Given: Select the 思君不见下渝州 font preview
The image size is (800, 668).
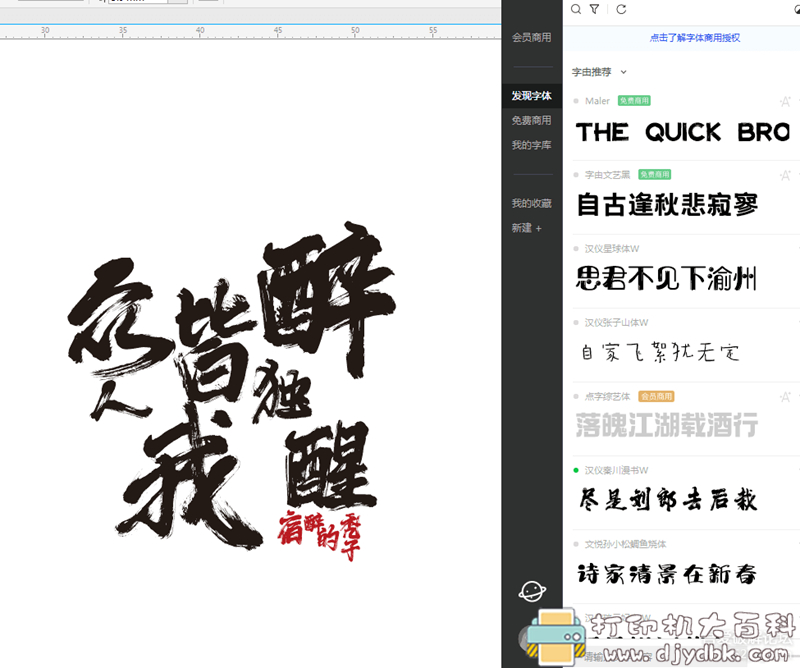Looking at the screenshot, I should (666, 279).
